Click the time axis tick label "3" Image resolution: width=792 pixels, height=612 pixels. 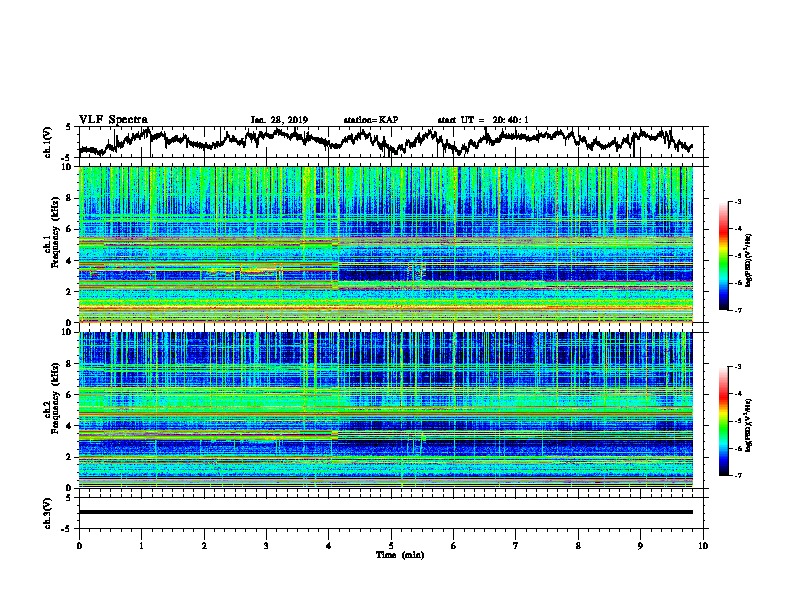pos(266,546)
